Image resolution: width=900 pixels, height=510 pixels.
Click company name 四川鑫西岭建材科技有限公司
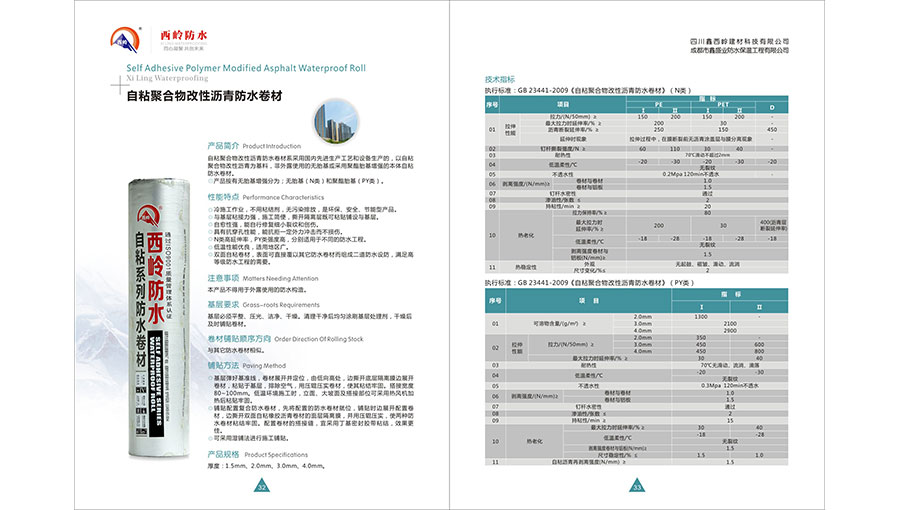tap(739, 41)
